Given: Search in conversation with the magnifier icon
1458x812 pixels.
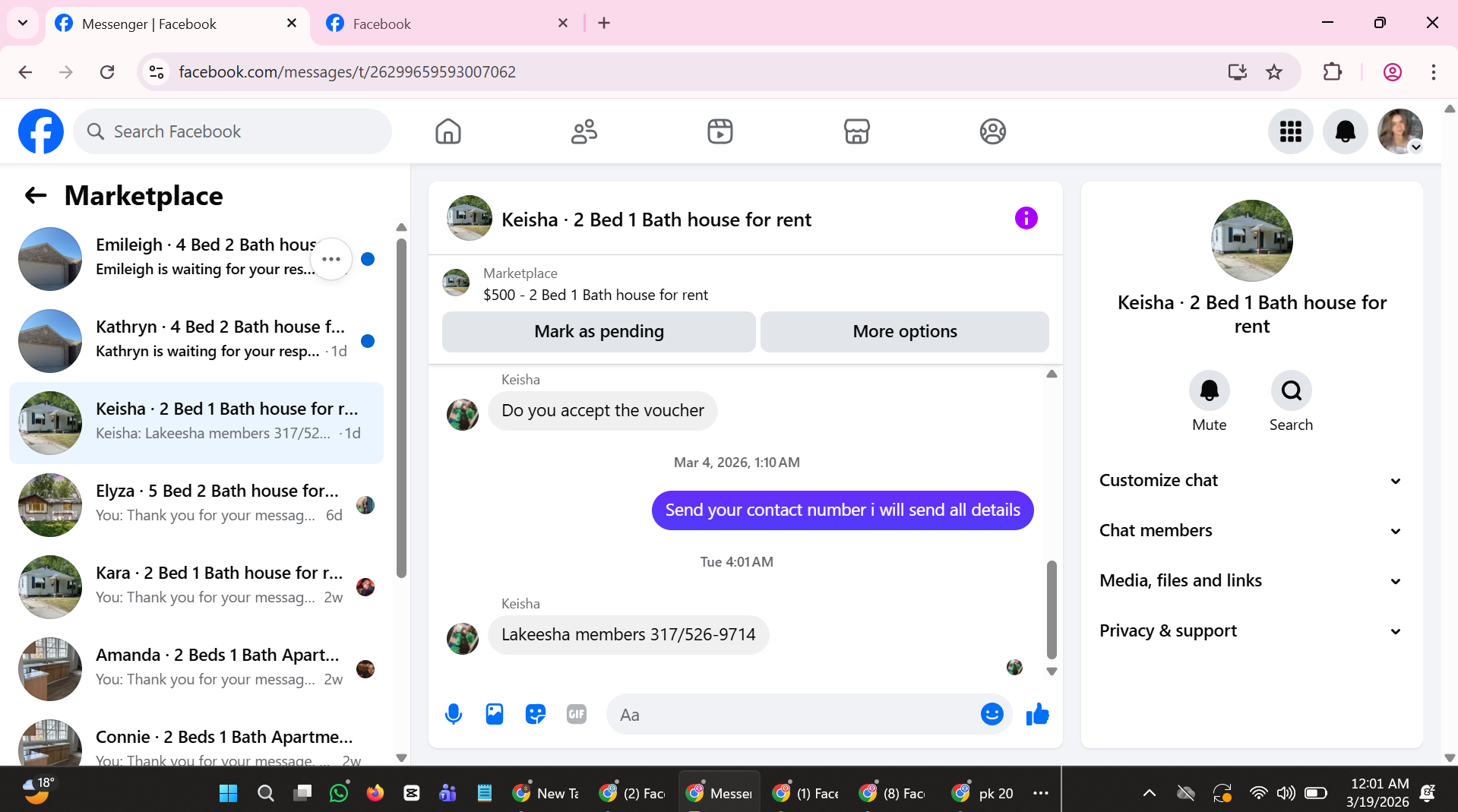Looking at the screenshot, I should coord(1291,390).
